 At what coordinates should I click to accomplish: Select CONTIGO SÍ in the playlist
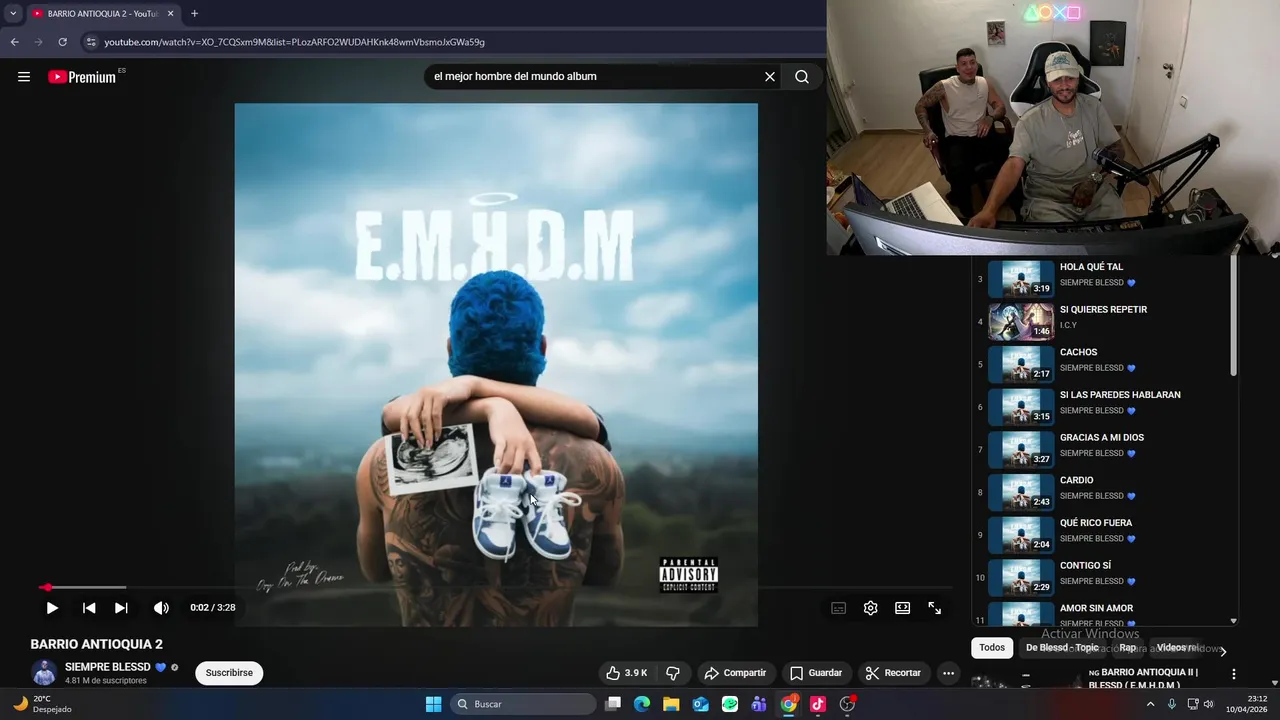(1105, 578)
